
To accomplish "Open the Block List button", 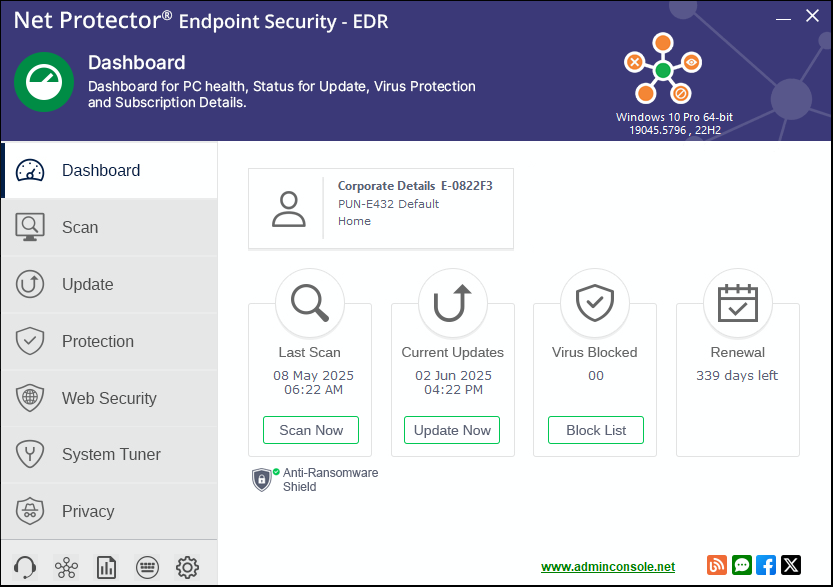I will (596, 430).
